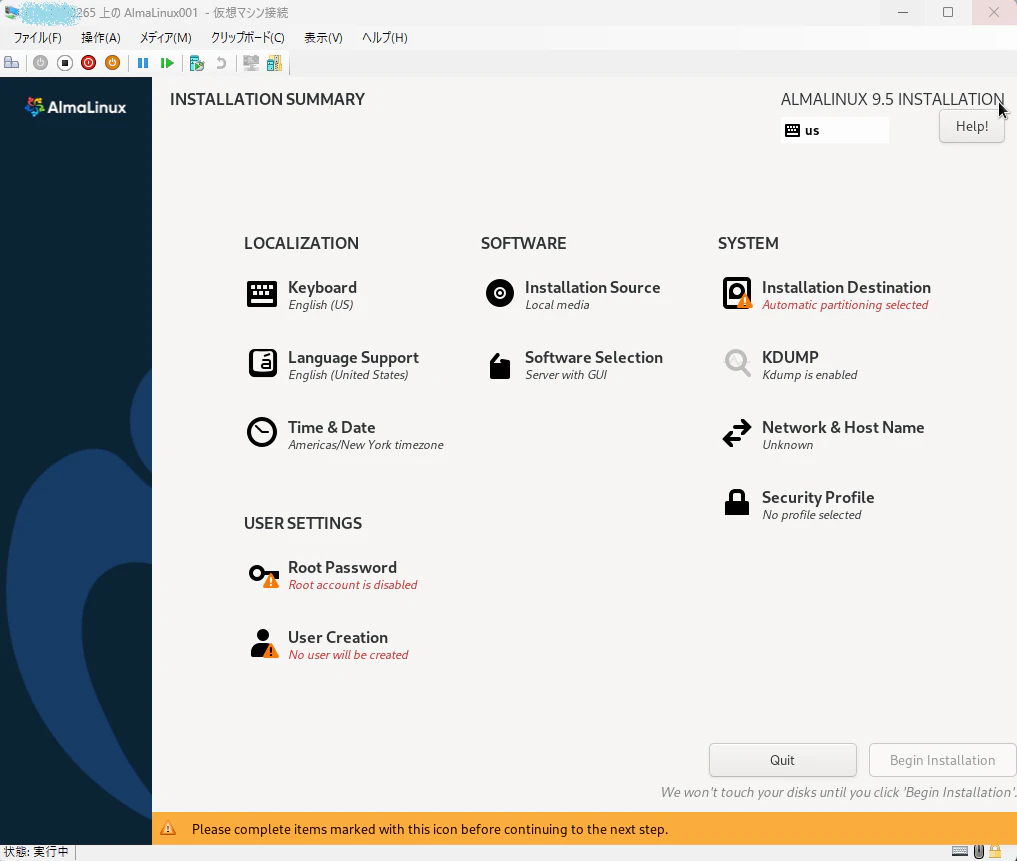Click the mouse status icon at bottom right
The height and width of the screenshot is (861, 1017).
tap(979, 851)
